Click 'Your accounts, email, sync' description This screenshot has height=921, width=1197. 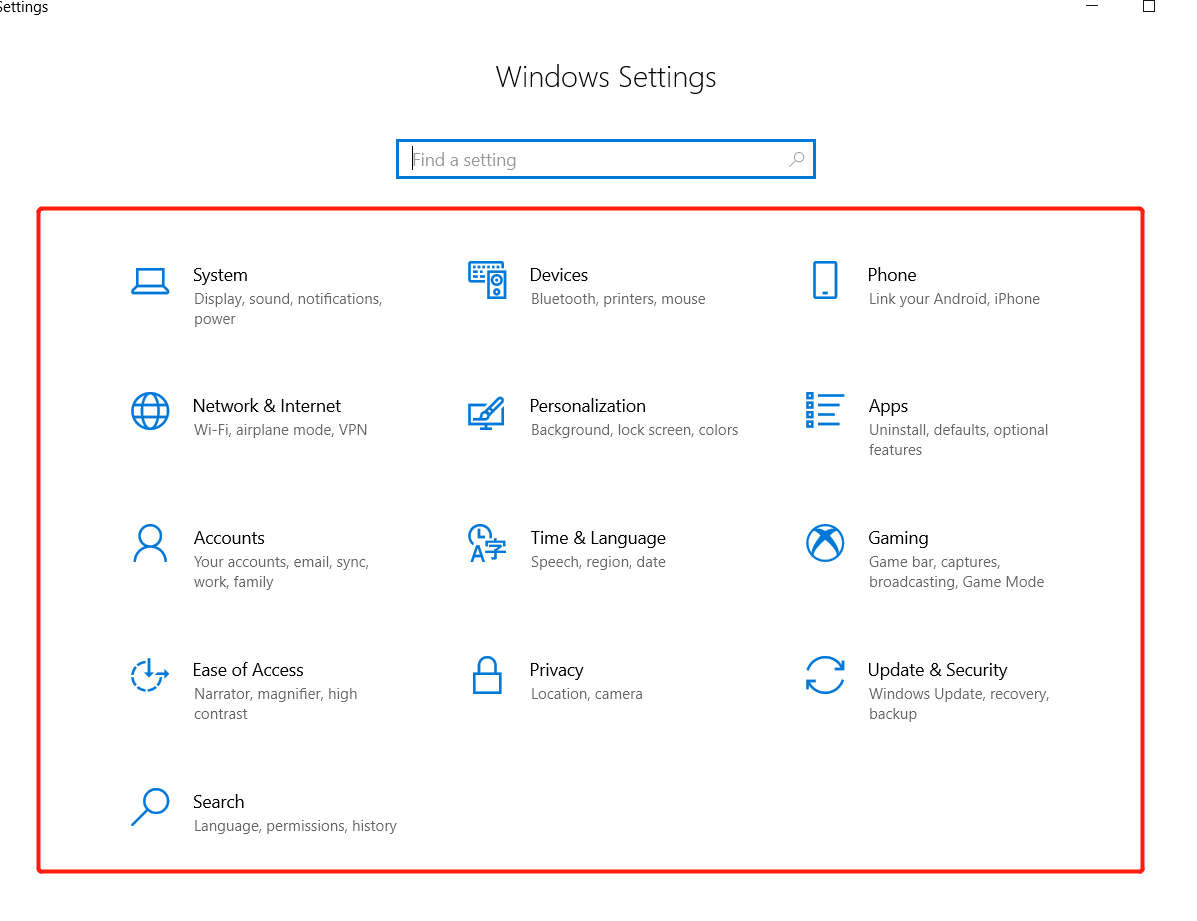281,572
